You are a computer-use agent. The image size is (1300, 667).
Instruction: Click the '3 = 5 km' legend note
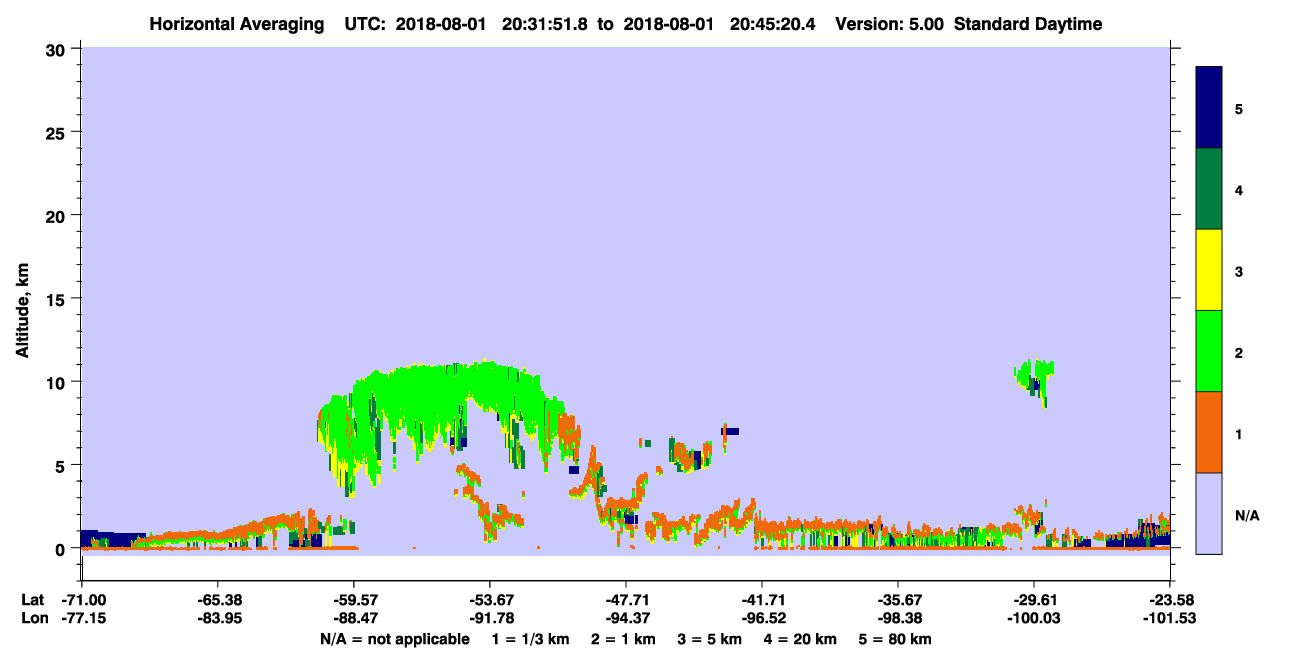click(x=710, y=639)
